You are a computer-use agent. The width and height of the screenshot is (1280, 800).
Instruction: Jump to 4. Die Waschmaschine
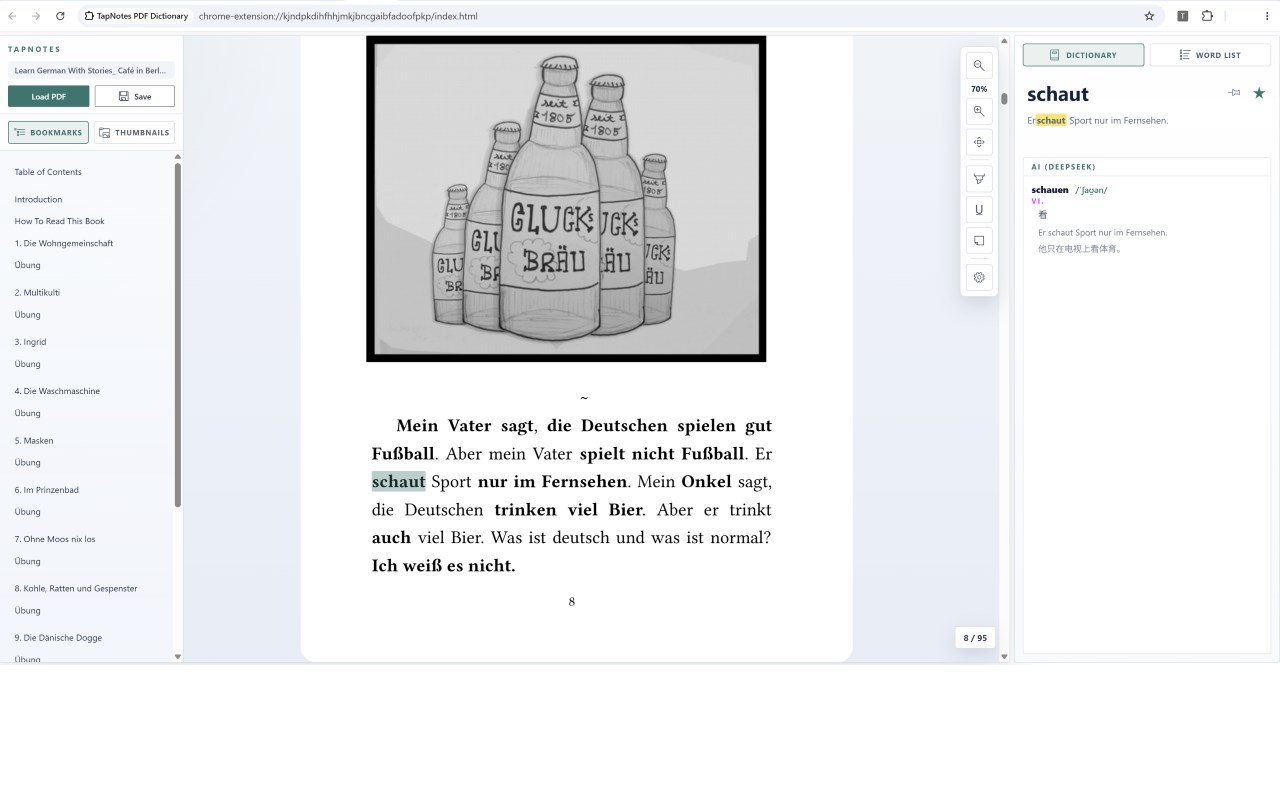click(57, 391)
